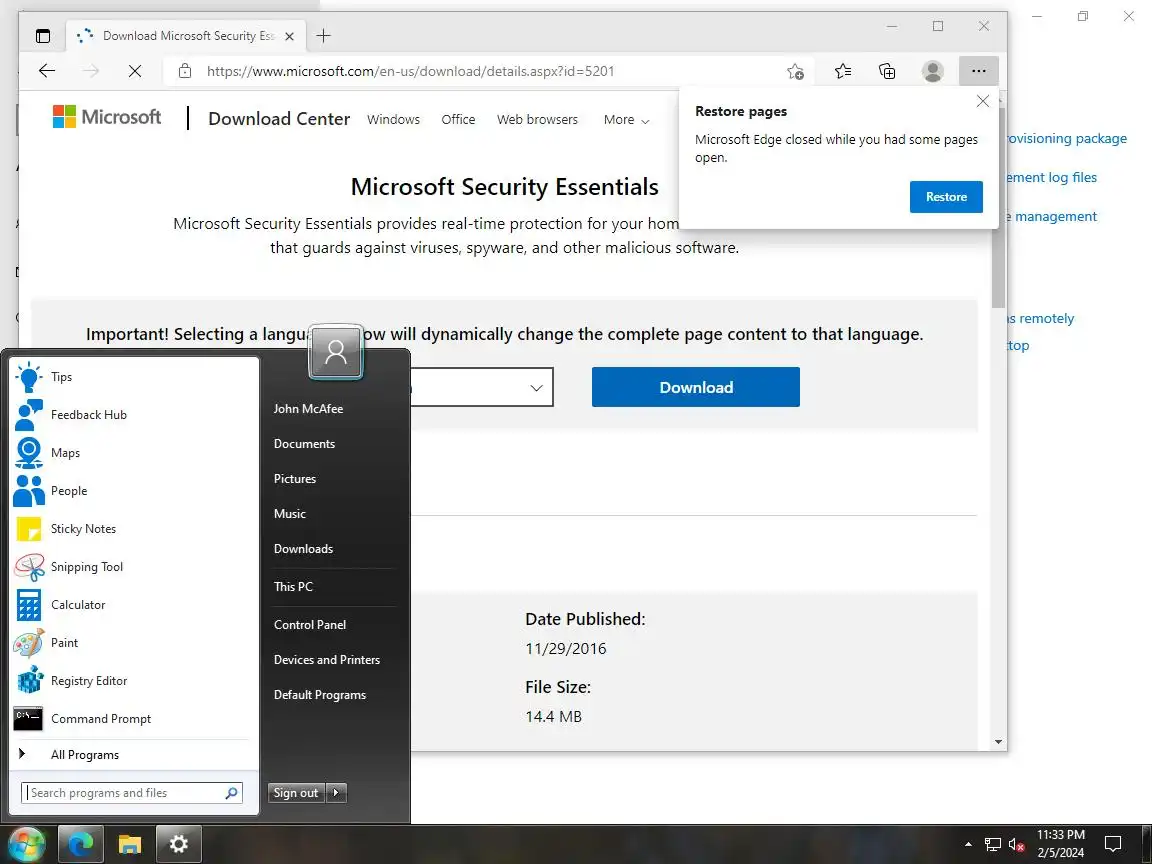Close the Restore pages popup
Screen dimensions: 1152x864
983,101
